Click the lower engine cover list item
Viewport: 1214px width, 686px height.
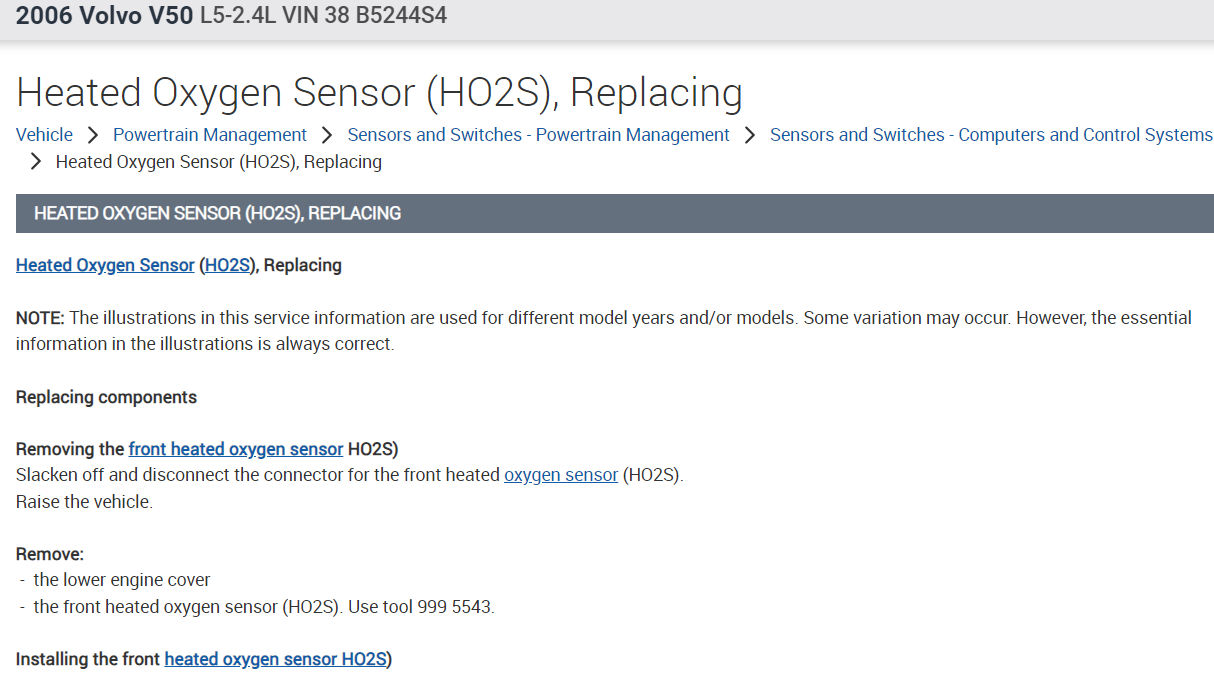tap(122, 580)
